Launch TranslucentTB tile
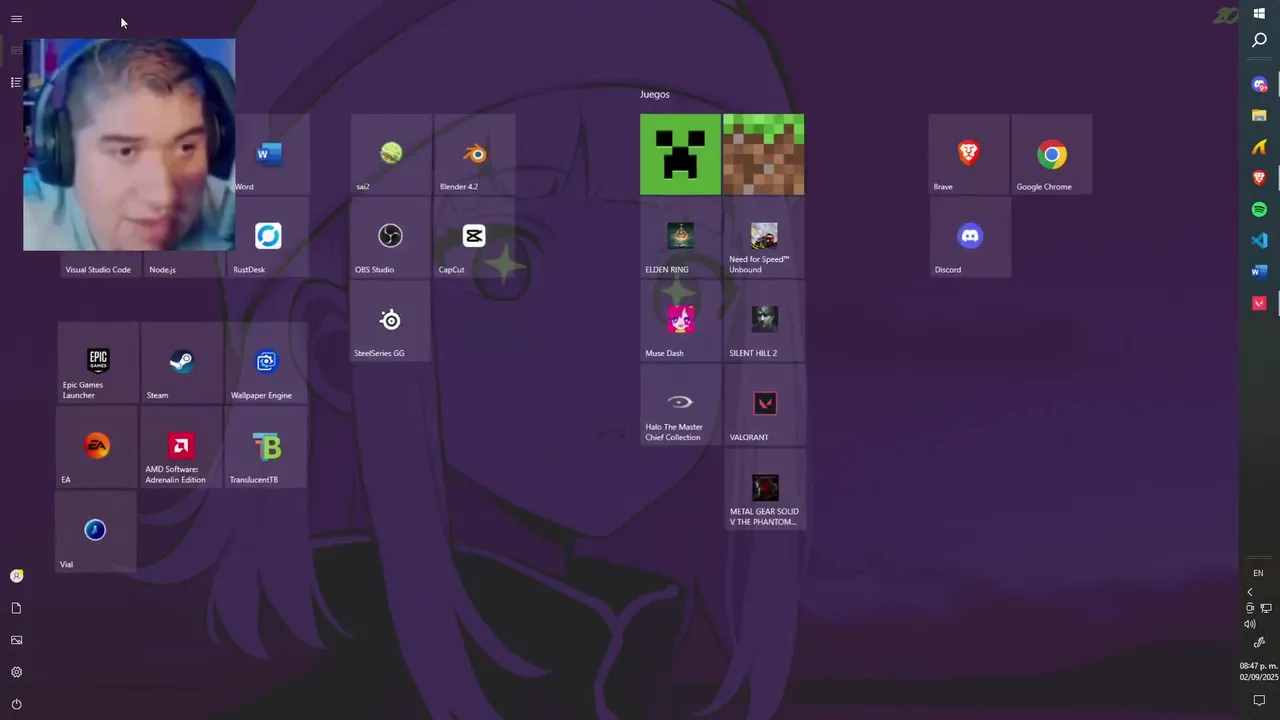Viewport: 1280px width, 720px height. click(266, 447)
